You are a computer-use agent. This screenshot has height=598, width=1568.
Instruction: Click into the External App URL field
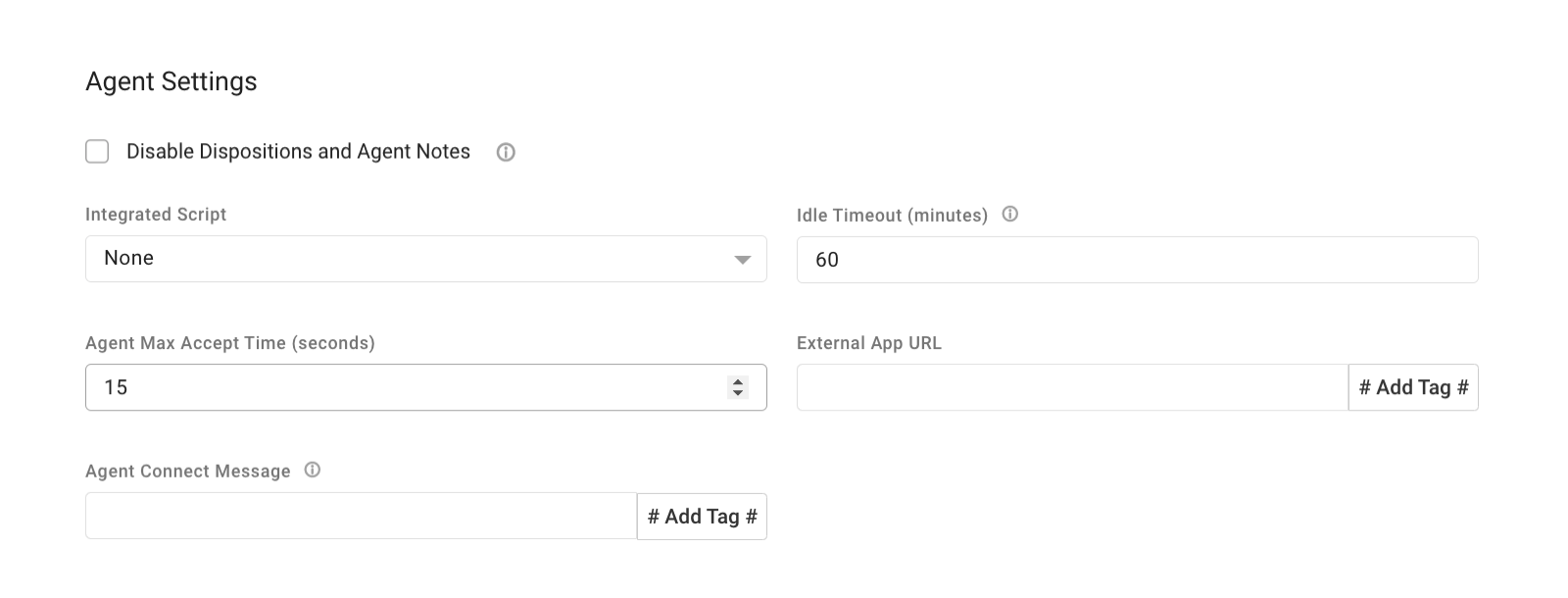[1071, 387]
